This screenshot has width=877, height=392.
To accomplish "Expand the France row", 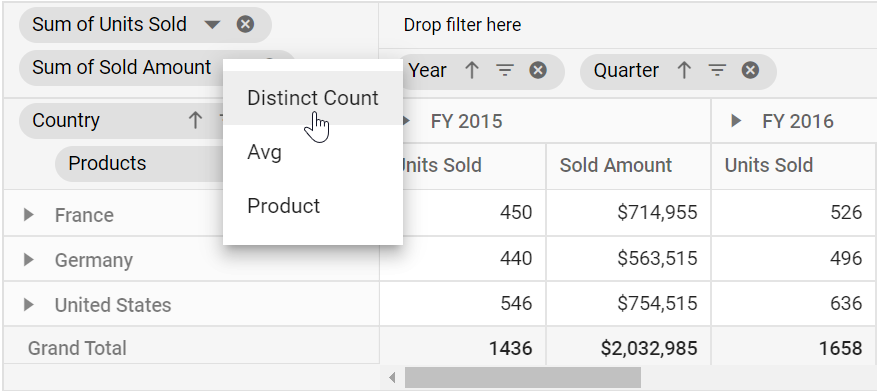I will 29,215.
